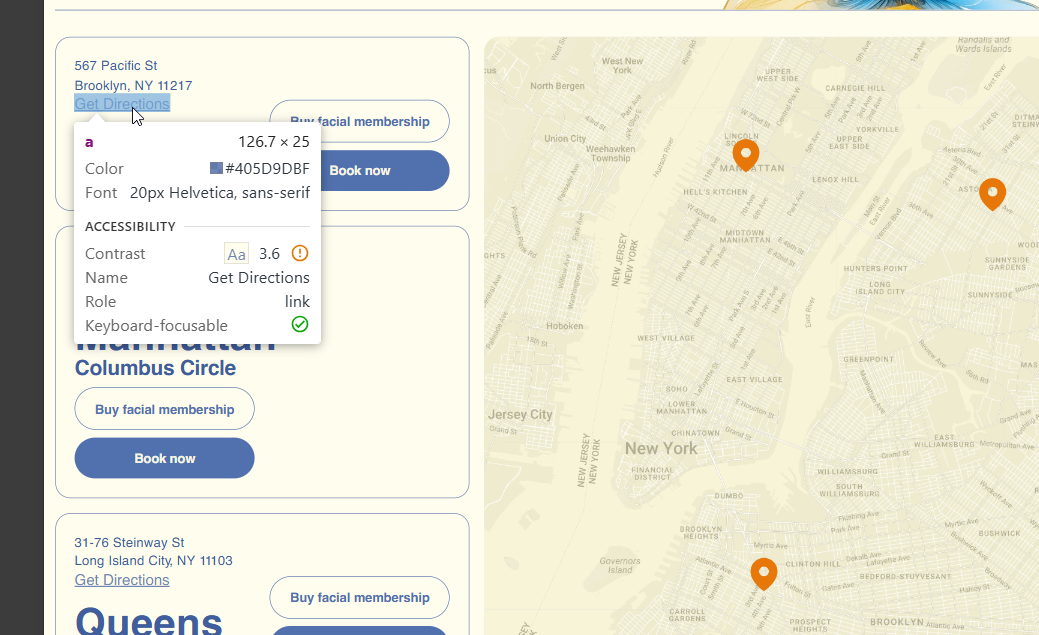The width and height of the screenshot is (1039, 635).
Task: Click the Brooklyn, NY 11217 address line
Action: (x=133, y=86)
